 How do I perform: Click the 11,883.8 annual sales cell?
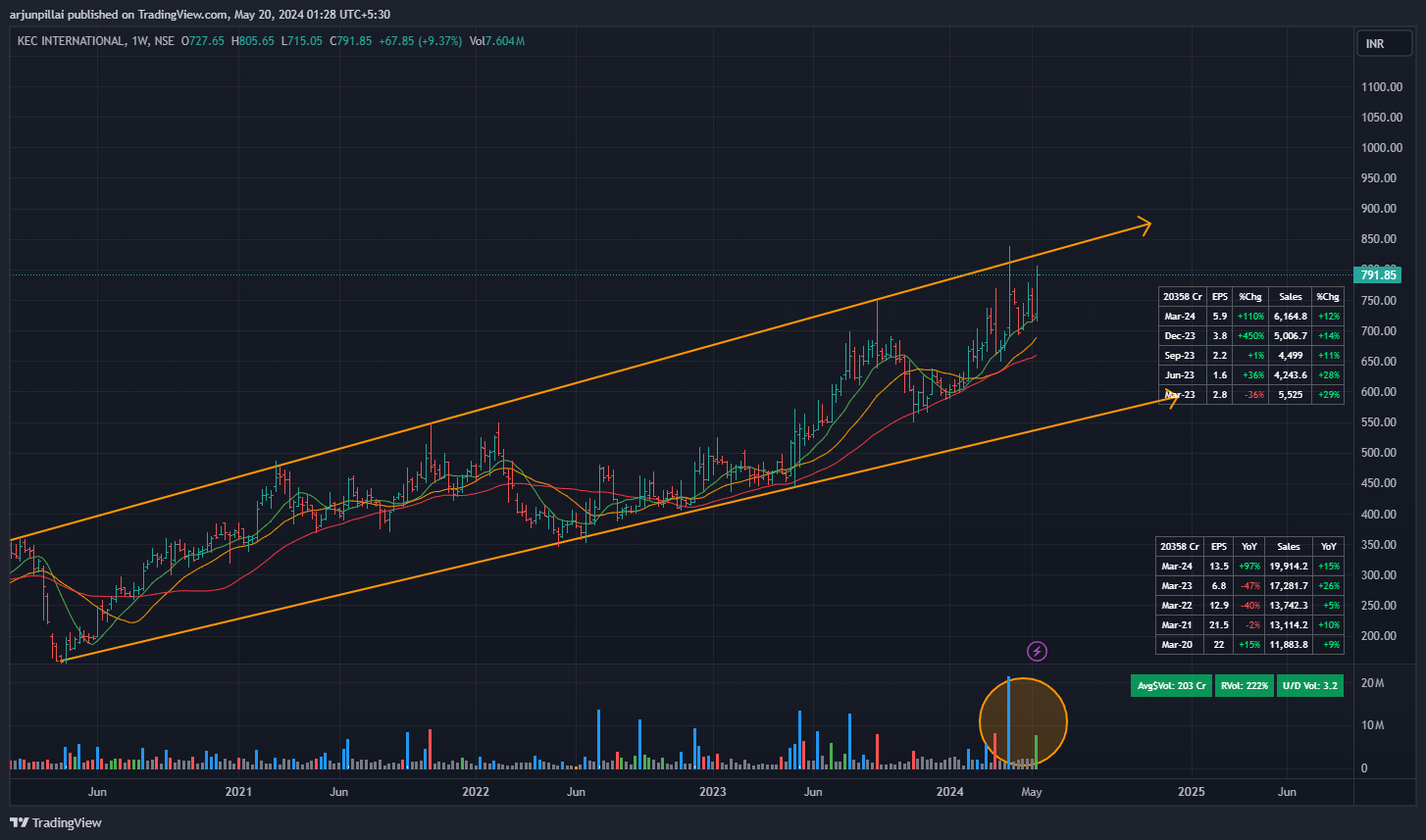coord(1289,645)
